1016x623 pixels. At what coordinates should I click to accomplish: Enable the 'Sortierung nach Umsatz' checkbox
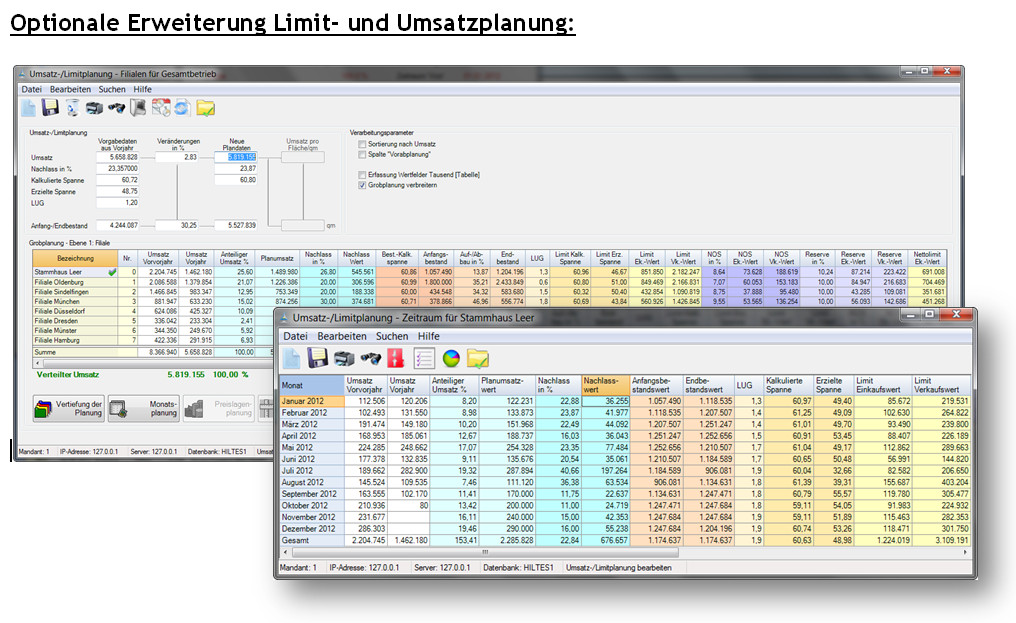362,144
